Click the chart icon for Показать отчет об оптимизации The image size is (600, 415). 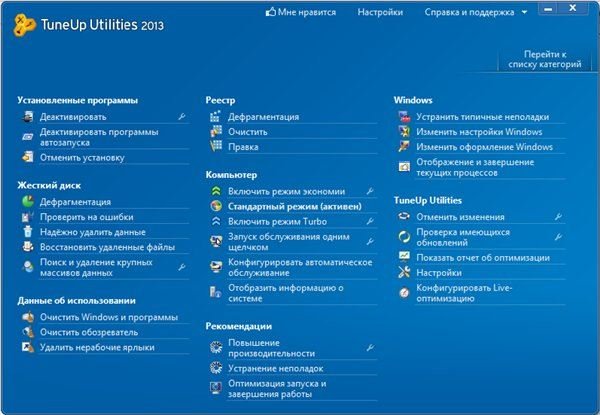coord(404,256)
